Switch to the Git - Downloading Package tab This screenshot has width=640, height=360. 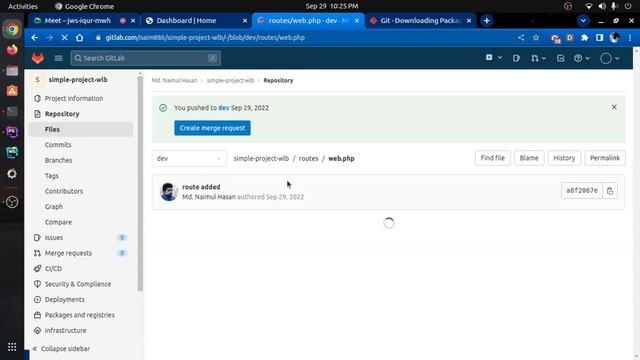420,21
